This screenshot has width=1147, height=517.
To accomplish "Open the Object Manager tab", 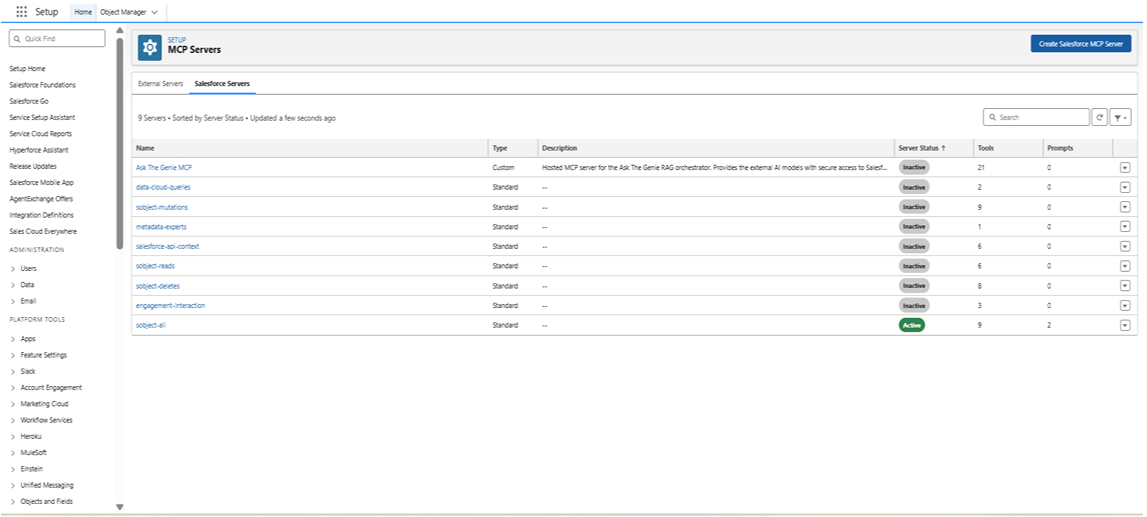I will click(123, 12).
